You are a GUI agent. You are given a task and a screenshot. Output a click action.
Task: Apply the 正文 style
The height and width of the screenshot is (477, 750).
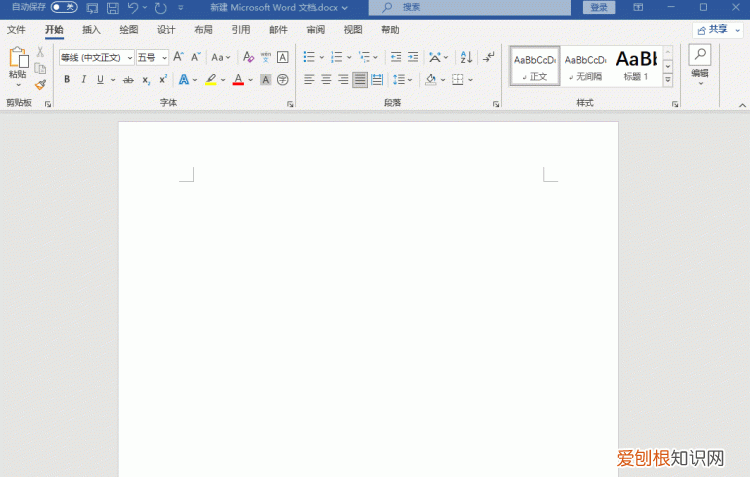tap(535, 66)
